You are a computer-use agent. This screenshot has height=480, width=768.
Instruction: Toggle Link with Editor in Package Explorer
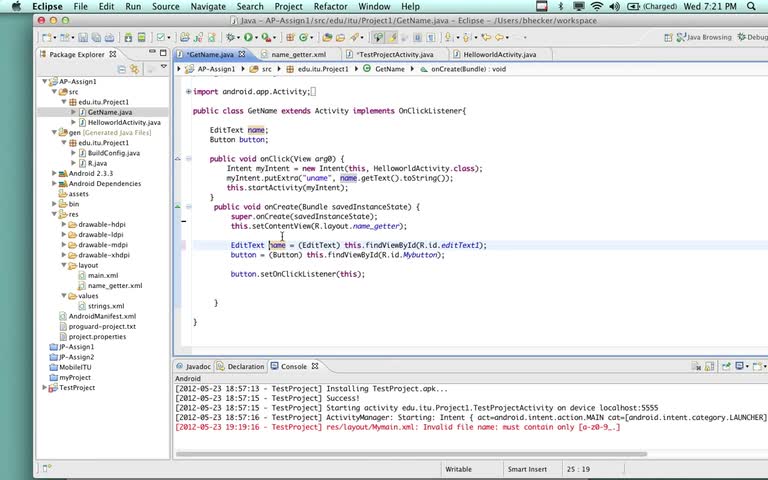(134, 69)
